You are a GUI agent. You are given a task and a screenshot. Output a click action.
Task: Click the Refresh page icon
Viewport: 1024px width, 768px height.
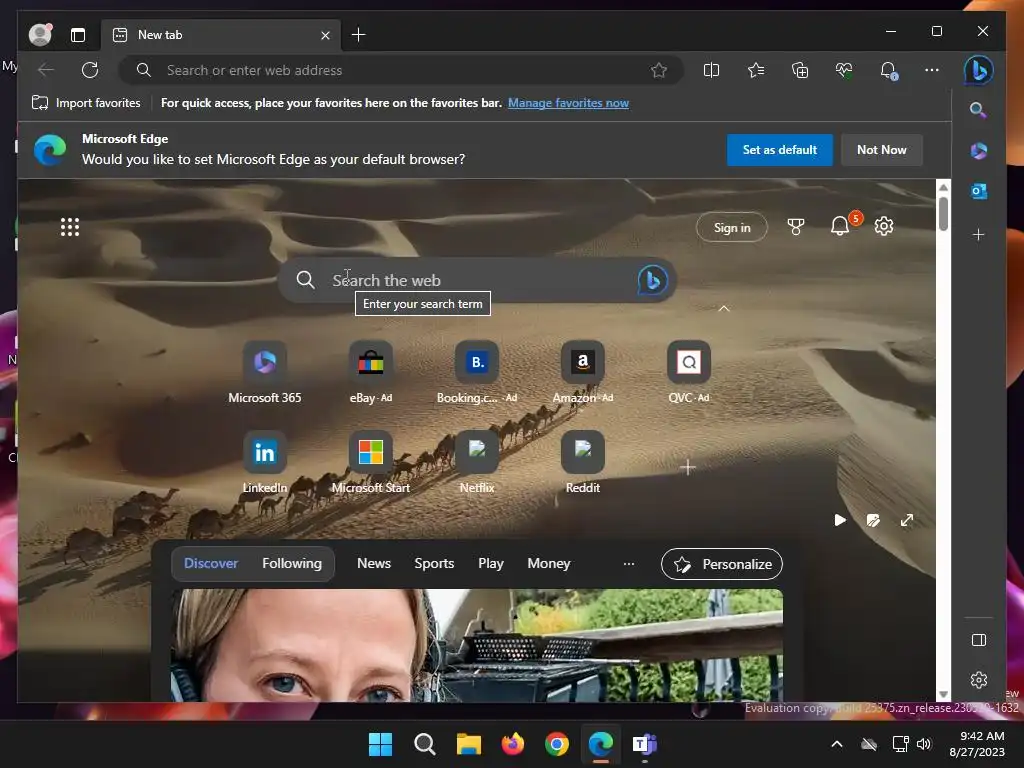(x=90, y=70)
